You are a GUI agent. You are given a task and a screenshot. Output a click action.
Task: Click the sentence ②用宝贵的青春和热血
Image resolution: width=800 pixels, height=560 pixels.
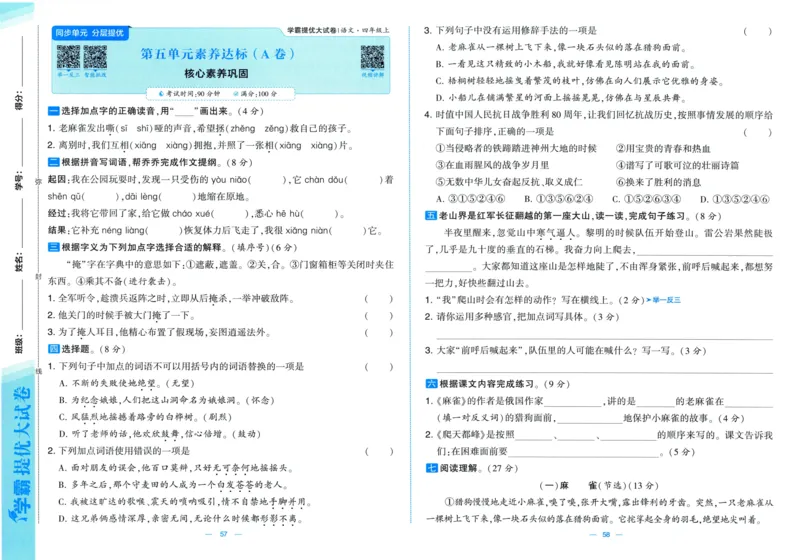[663, 148]
